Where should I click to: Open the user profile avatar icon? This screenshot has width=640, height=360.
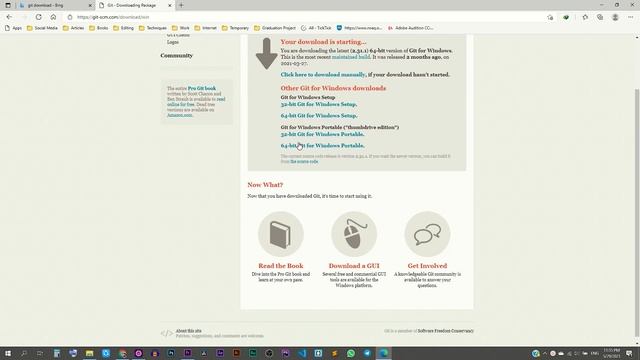click(x=615, y=17)
